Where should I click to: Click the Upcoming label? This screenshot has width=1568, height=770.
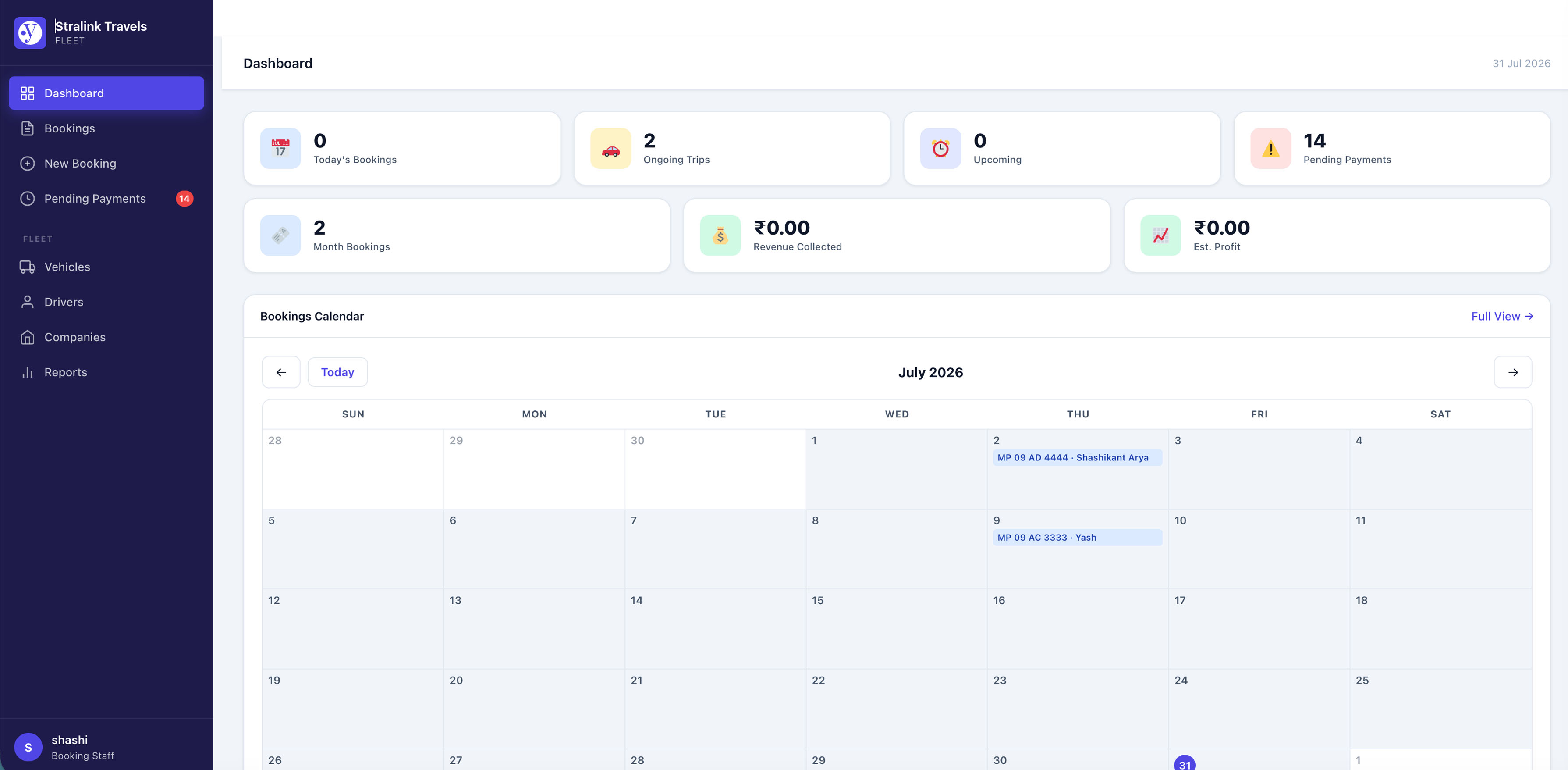[x=998, y=160]
